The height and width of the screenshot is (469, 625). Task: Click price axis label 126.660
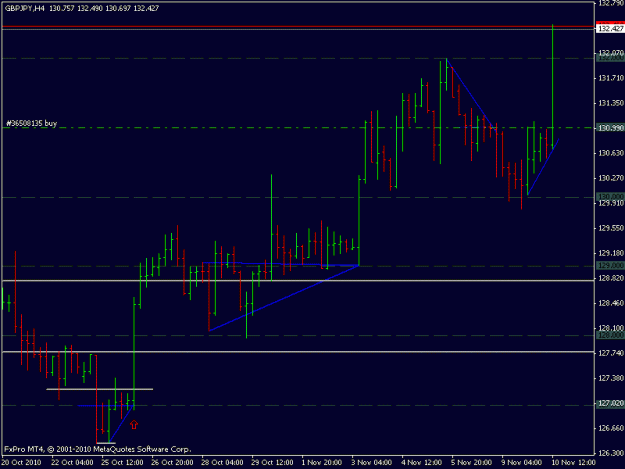[x=610, y=428]
